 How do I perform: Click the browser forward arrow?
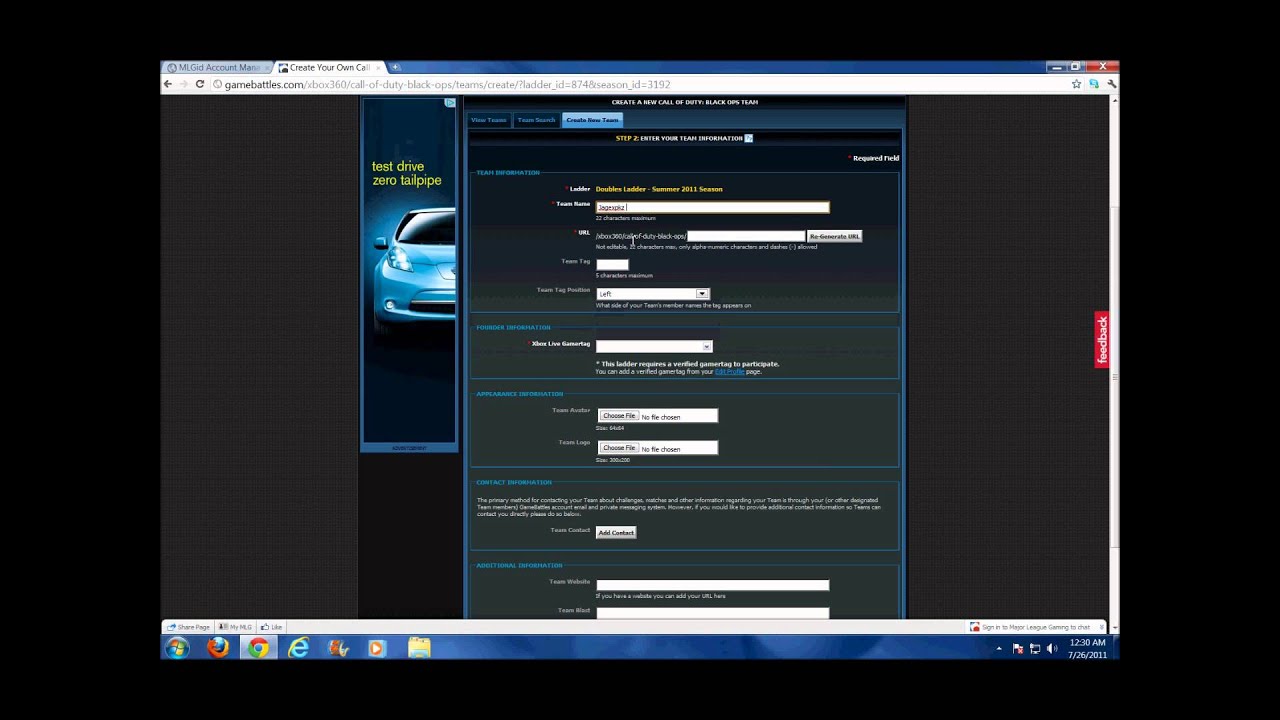point(183,84)
